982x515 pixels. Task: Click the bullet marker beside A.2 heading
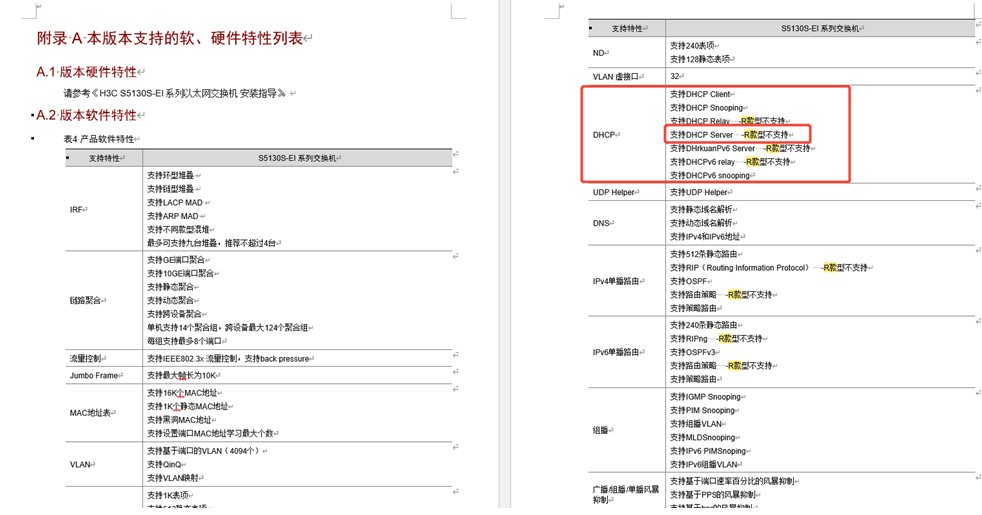pyautogui.click(x=27, y=115)
